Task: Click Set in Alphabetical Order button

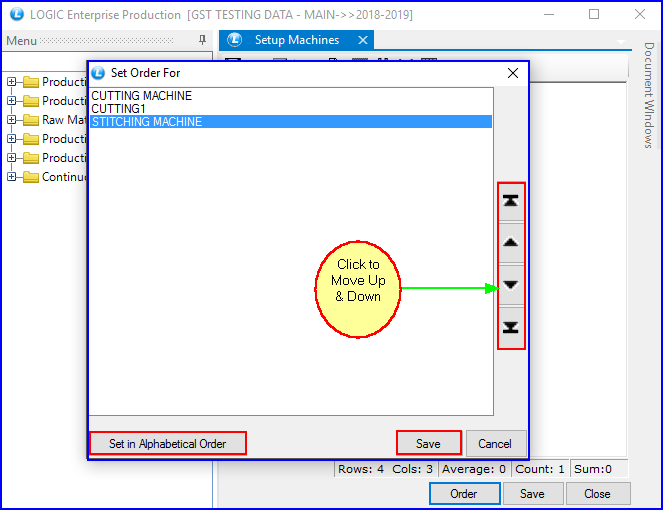Action: tap(167, 443)
